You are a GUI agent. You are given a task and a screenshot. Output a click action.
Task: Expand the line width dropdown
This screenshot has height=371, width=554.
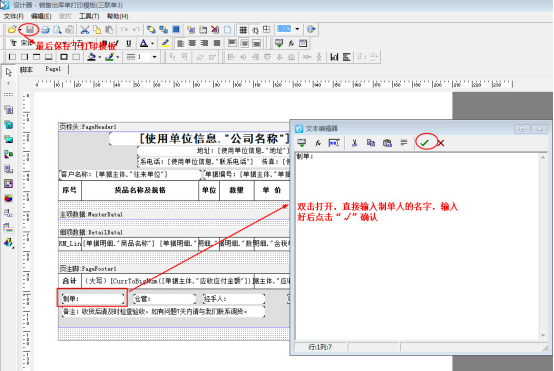point(154,57)
